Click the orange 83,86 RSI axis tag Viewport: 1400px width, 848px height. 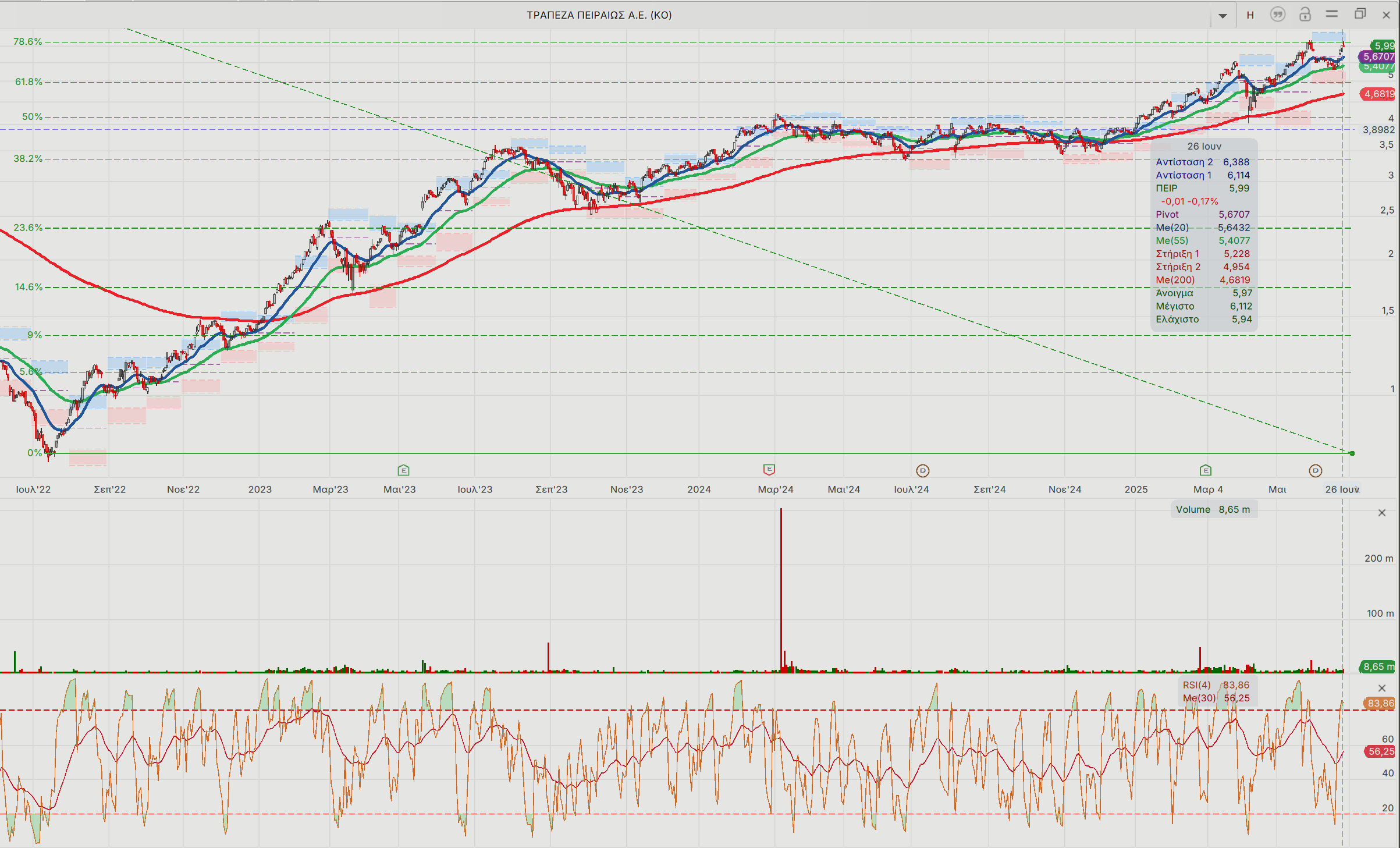[x=1379, y=703]
